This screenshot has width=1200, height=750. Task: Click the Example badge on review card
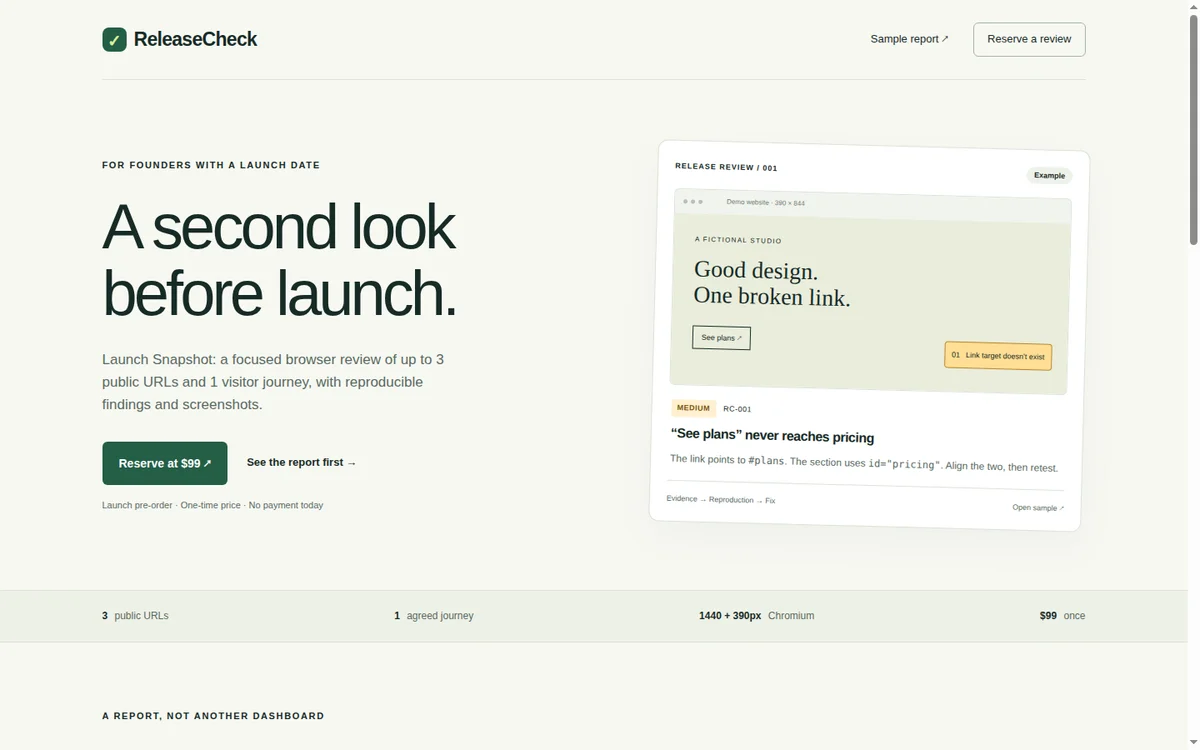click(1049, 175)
